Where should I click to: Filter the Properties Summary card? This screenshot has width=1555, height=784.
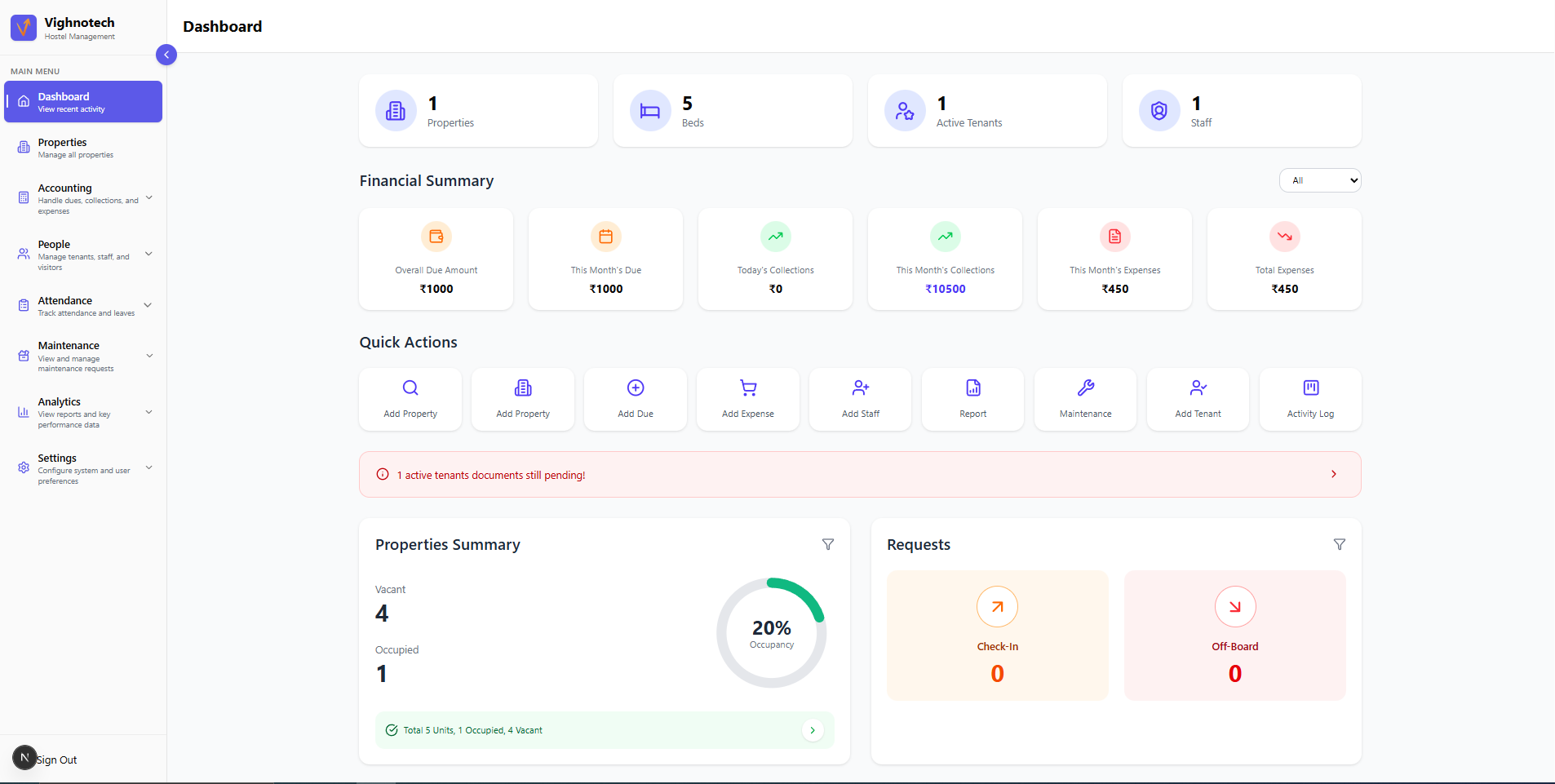828,544
